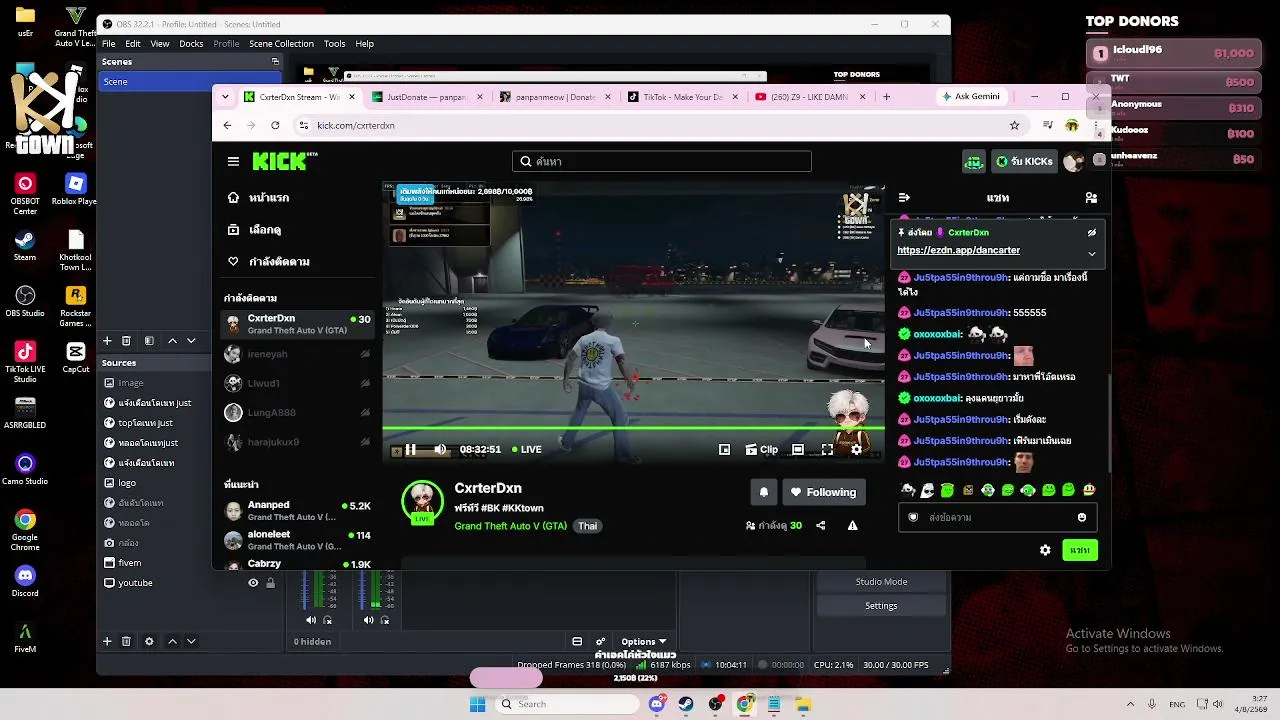Switch to the TikTok browser tab
Screen dimensions: 1280x720
tap(683, 97)
